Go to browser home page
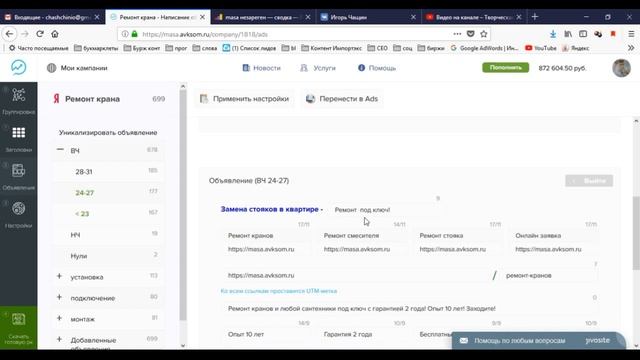640x360 pixels. [55, 34]
